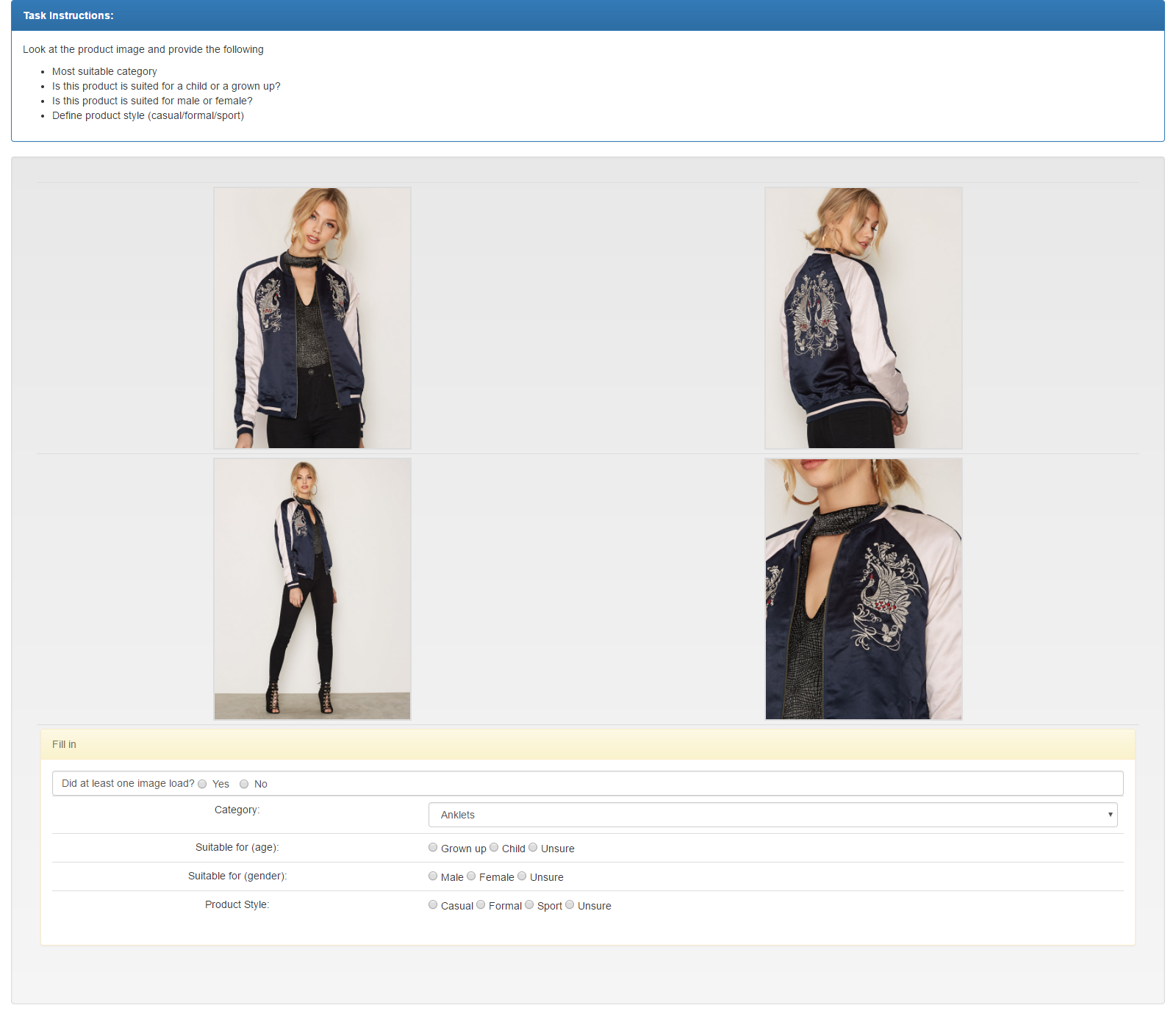Click 'Define product style' instruction text
Image resolution: width=1176 pixels, height=1019 pixels.
pyautogui.click(x=148, y=115)
